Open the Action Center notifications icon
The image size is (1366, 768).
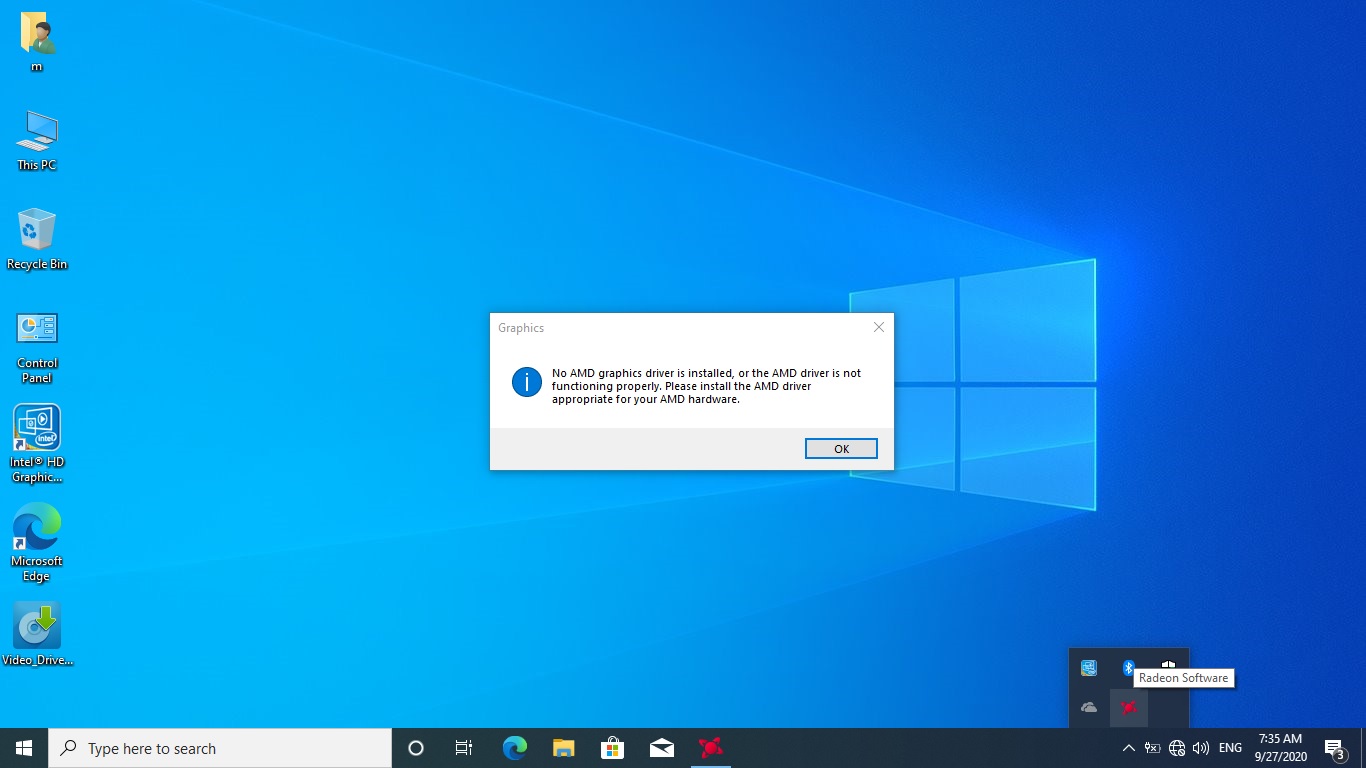pyautogui.click(x=1334, y=748)
